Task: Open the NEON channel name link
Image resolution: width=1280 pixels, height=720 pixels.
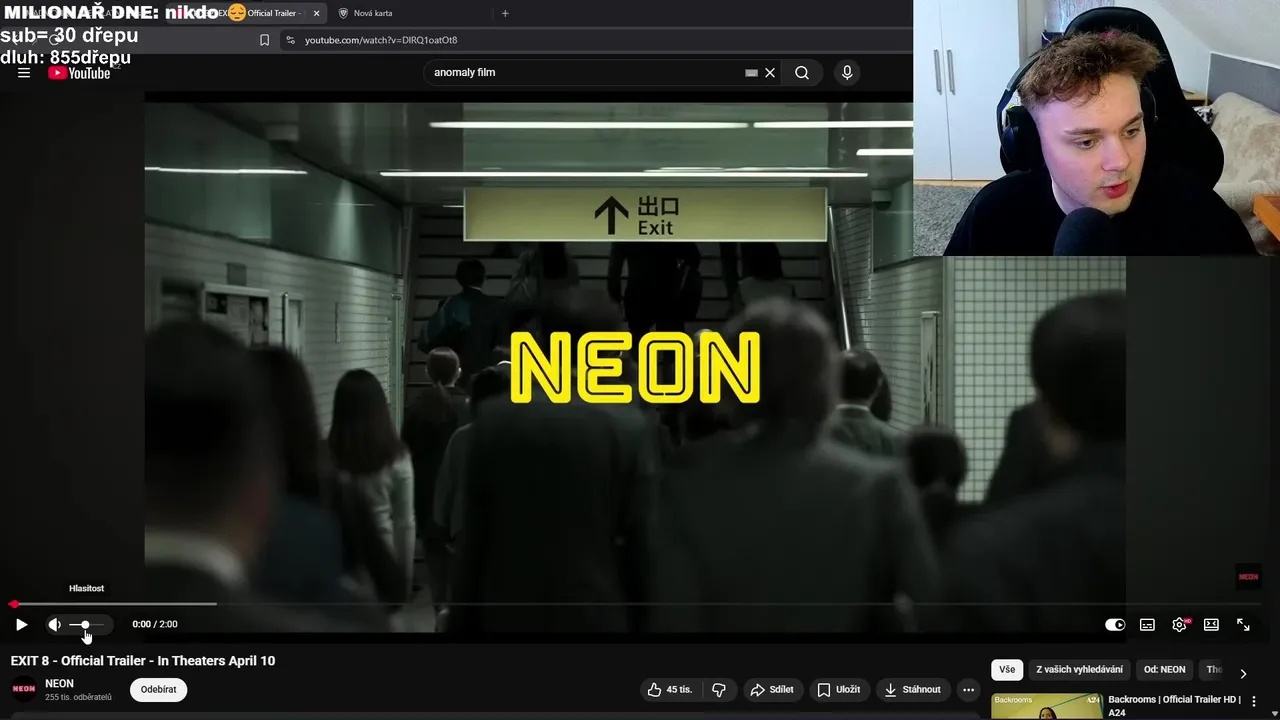Action: point(59,683)
